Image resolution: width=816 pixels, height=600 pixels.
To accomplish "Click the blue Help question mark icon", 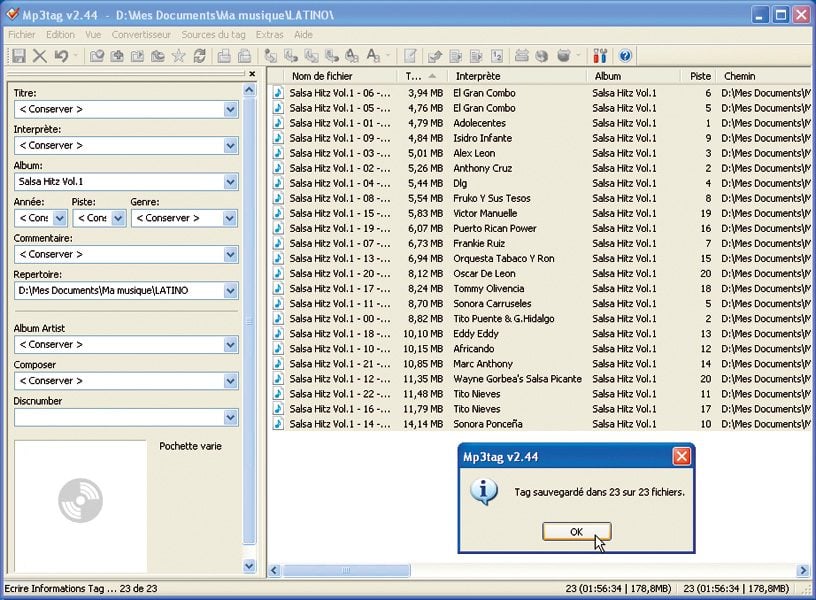I will coord(626,56).
